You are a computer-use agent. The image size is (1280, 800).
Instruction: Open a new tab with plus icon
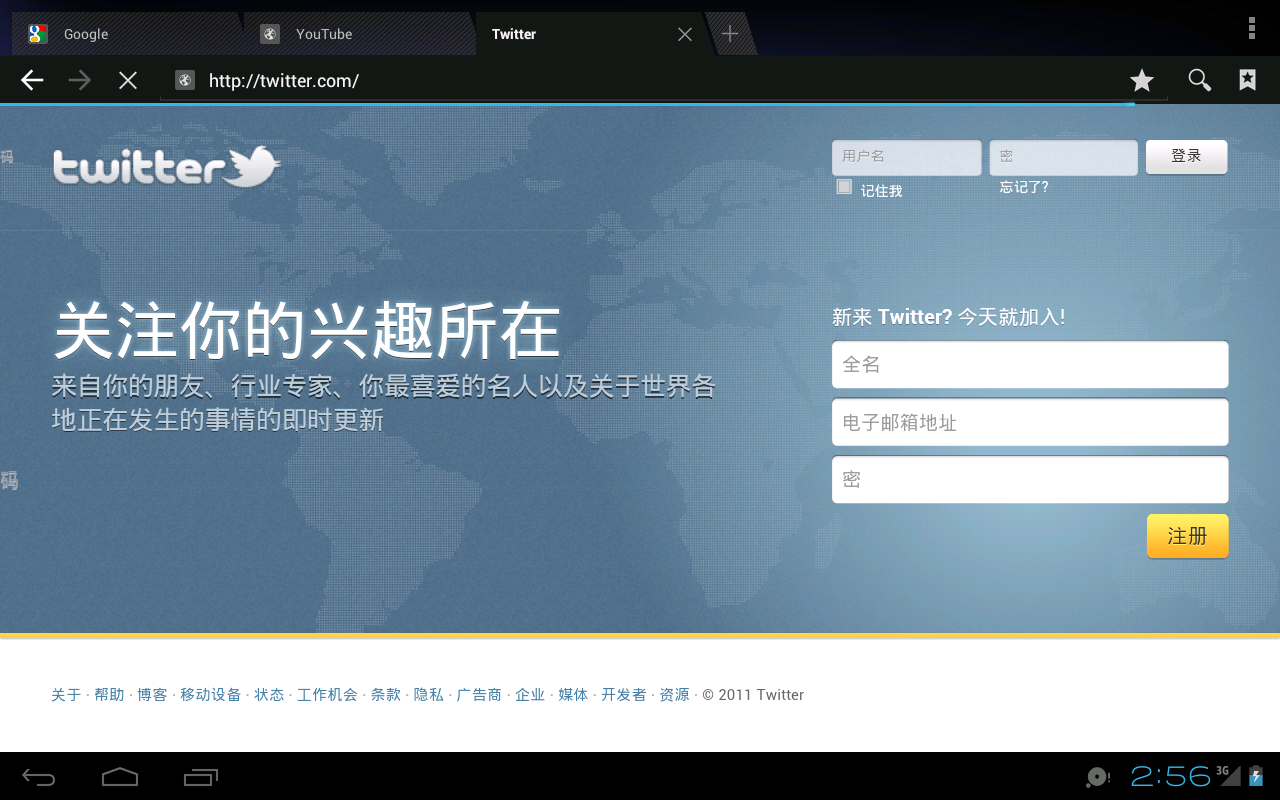pos(730,34)
